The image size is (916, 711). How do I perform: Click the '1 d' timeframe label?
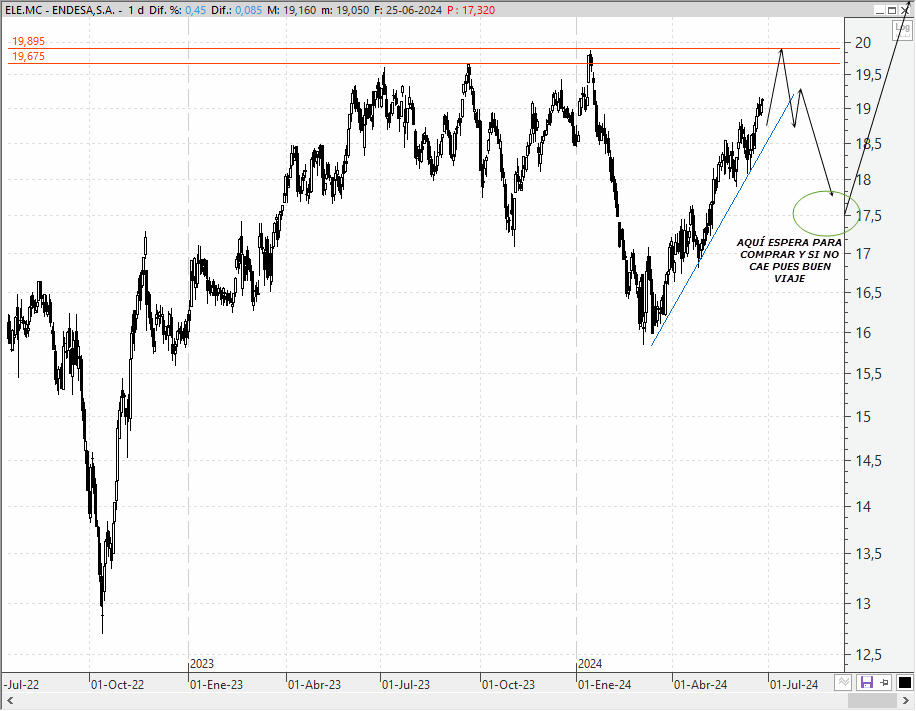[136, 10]
